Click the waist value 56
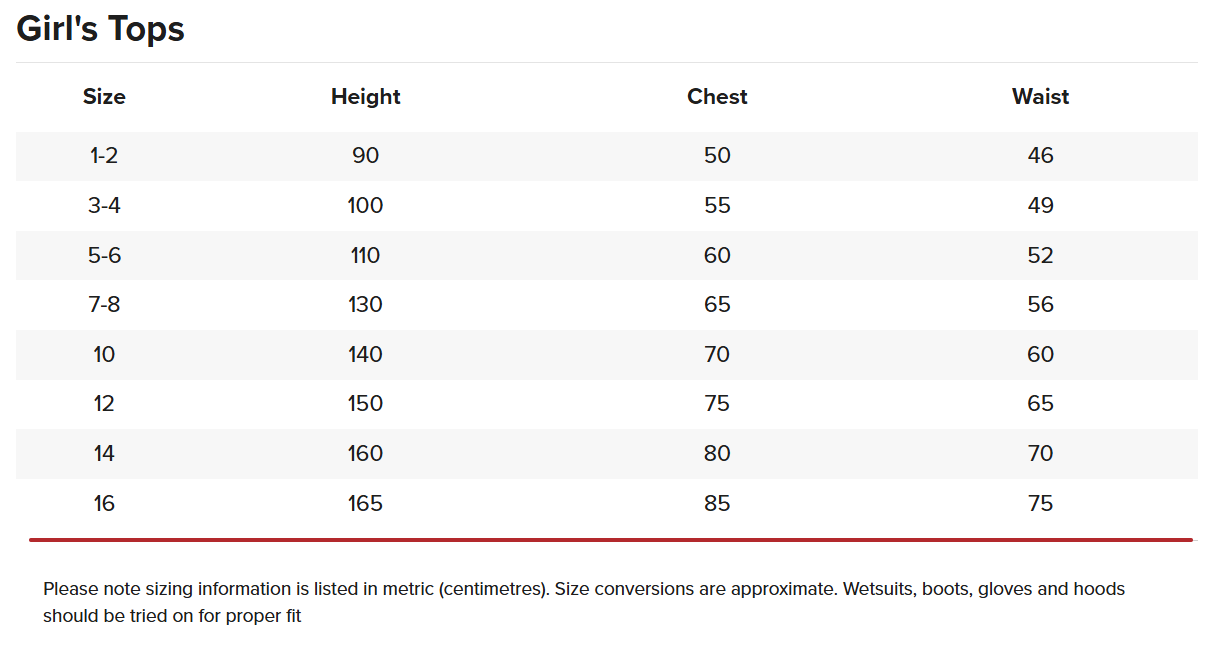1225x648 pixels. (x=1040, y=305)
